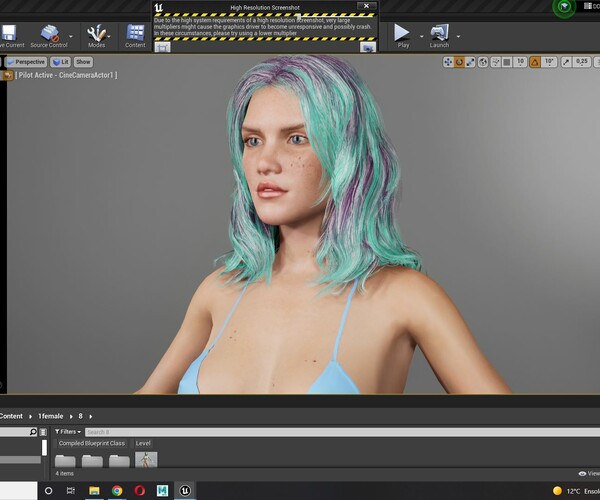Click the capture region icon in screenshot dialog
The height and width of the screenshot is (500, 600).
162,47
